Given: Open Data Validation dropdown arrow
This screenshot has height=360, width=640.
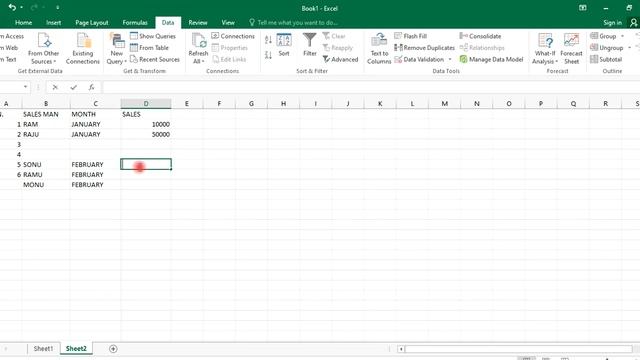Looking at the screenshot, I should [x=450, y=59].
